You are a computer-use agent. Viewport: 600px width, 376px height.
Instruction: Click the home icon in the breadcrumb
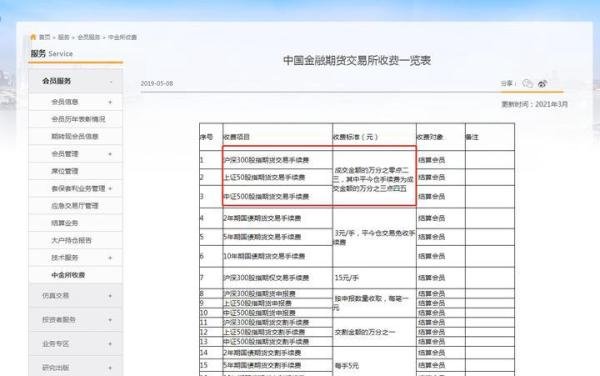coord(33,37)
